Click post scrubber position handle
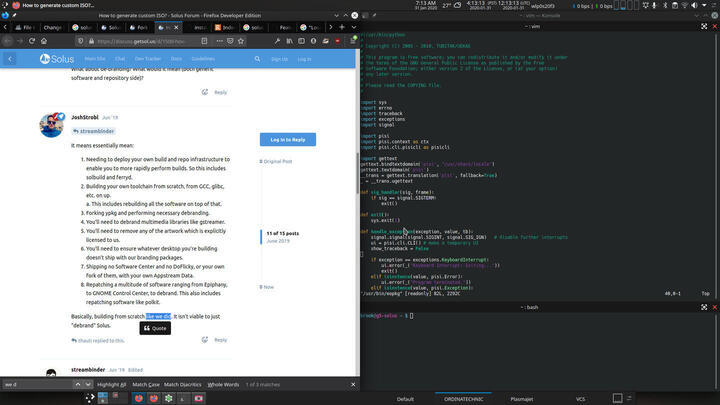 [x=261, y=237]
